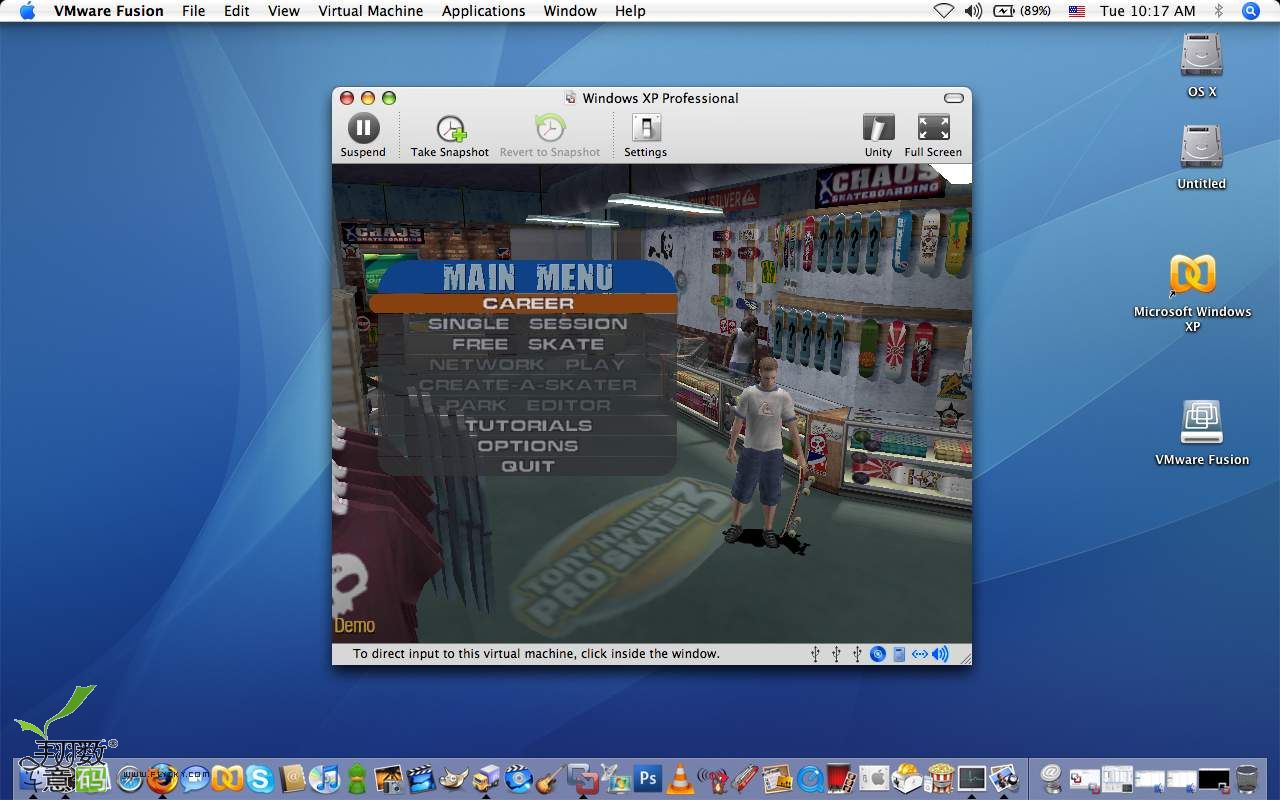Choose FREE SKATE in the main menu
This screenshot has width=1280, height=800.
(527, 343)
